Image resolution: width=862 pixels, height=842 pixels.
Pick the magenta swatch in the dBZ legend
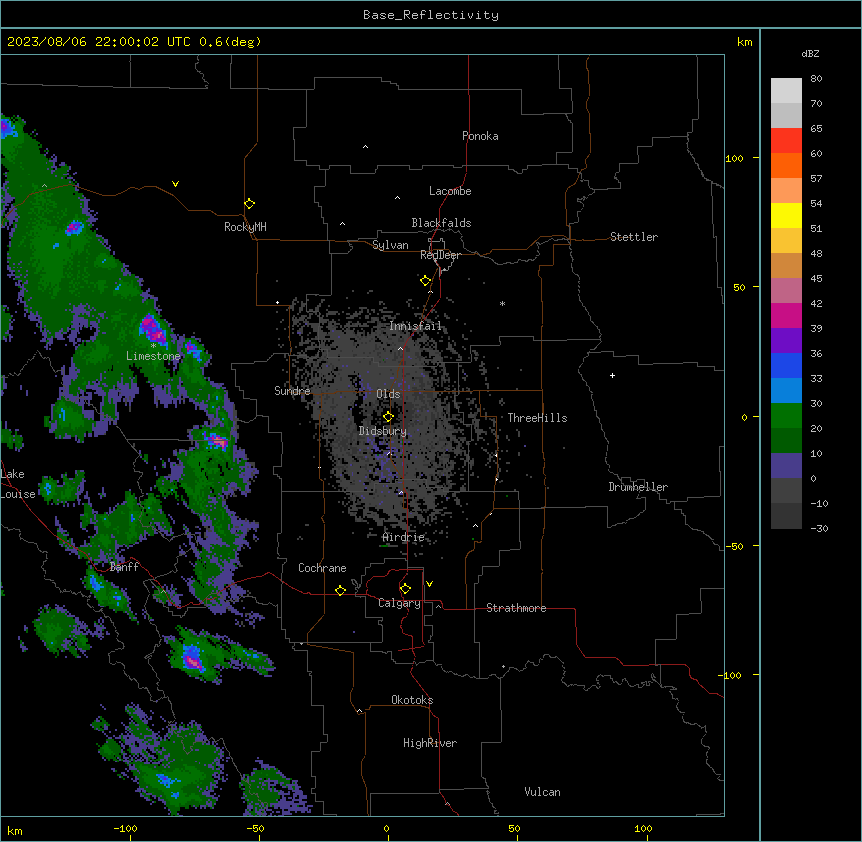(x=786, y=315)
